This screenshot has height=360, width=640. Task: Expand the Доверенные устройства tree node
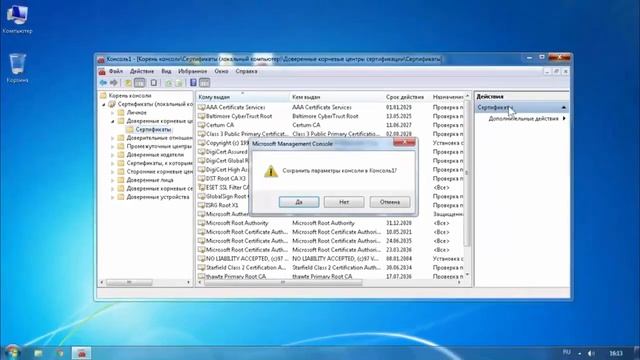pyautogui.click(x=113, y=197)
